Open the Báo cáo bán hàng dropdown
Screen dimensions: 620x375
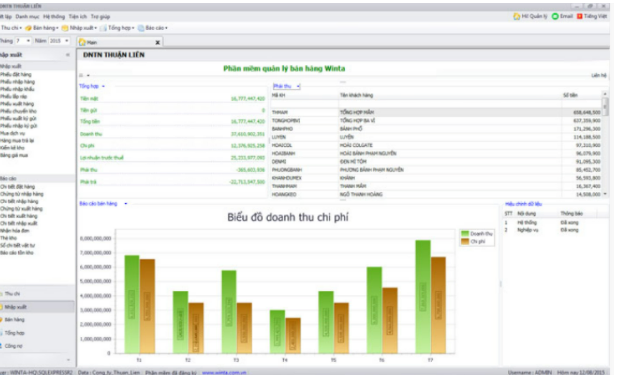tap(126, 204)
